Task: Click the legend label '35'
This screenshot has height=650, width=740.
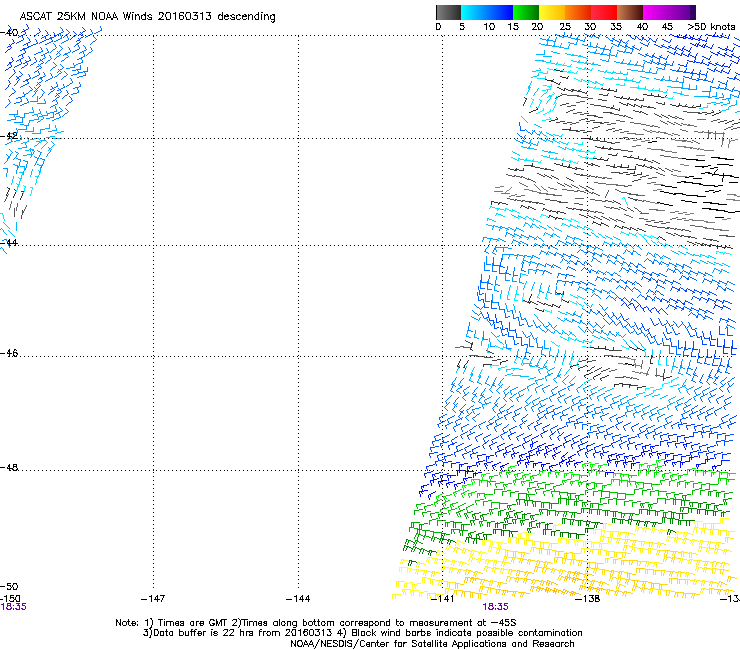Action: pyautogui.click(x=616, y=27)
